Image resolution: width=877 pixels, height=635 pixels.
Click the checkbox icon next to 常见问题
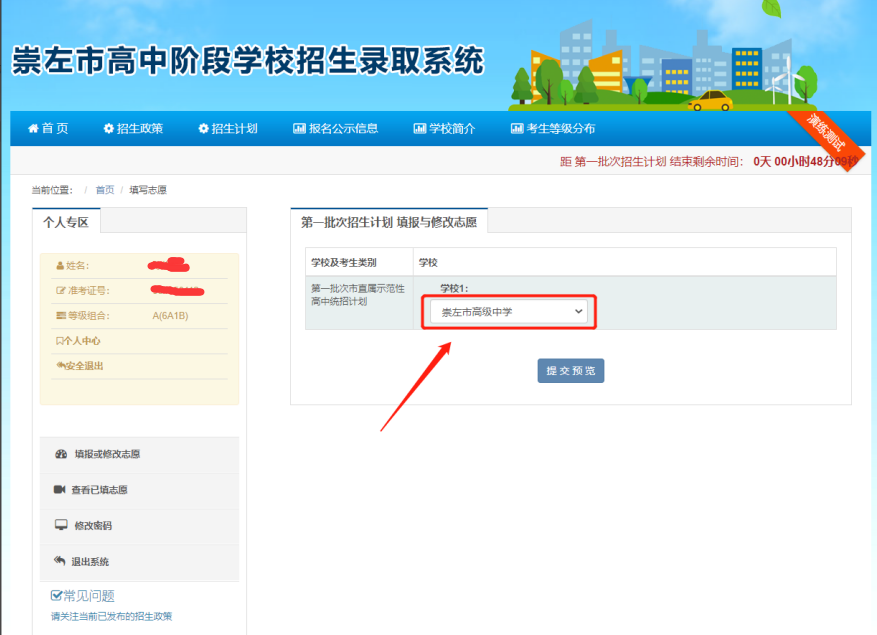click(57, 596)
